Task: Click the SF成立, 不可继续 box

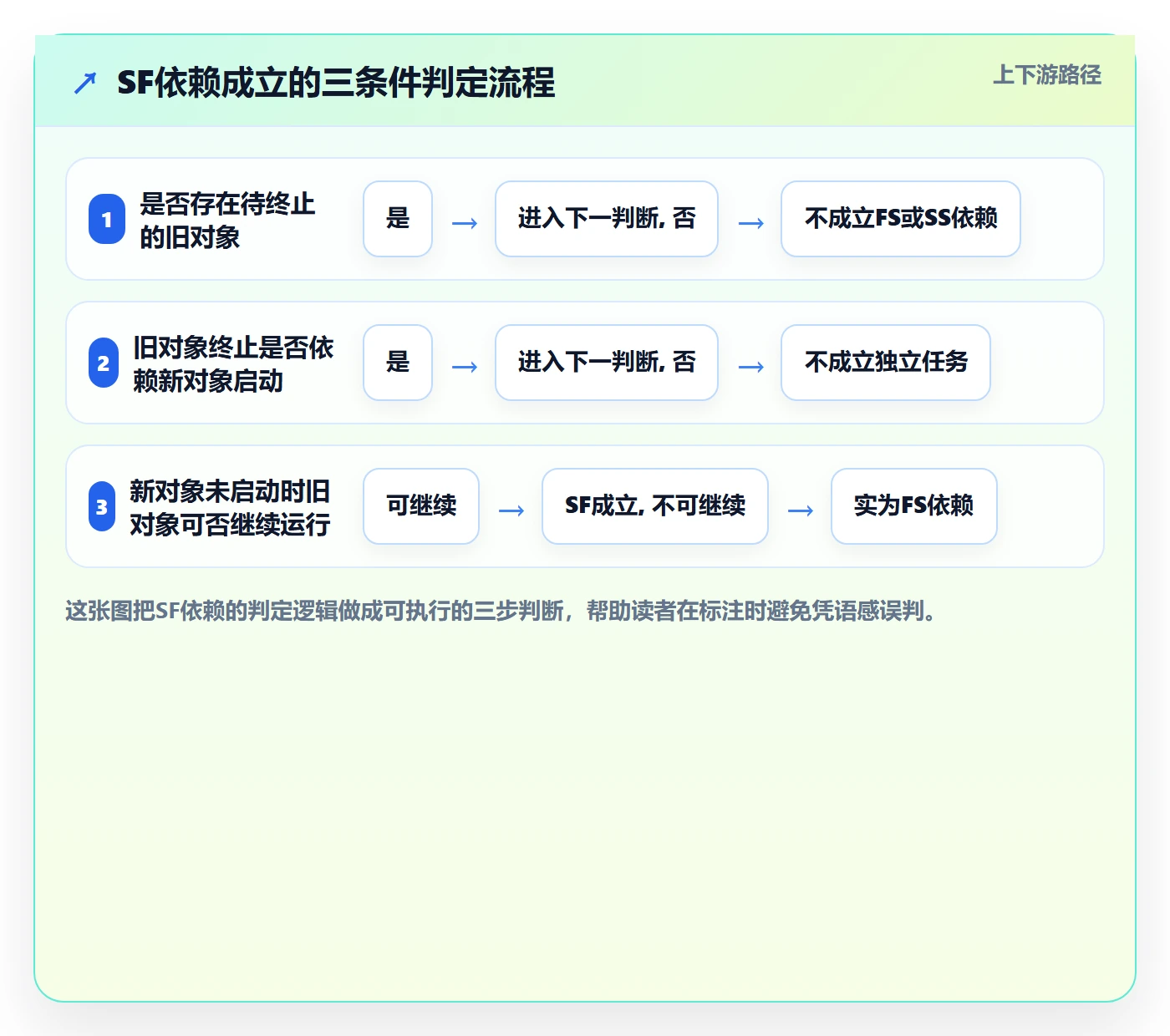Action: 655,506
